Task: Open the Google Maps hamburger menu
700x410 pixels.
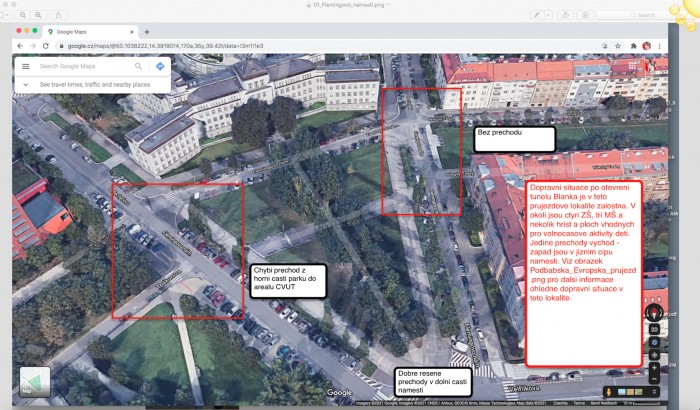Action: [26, 66]
